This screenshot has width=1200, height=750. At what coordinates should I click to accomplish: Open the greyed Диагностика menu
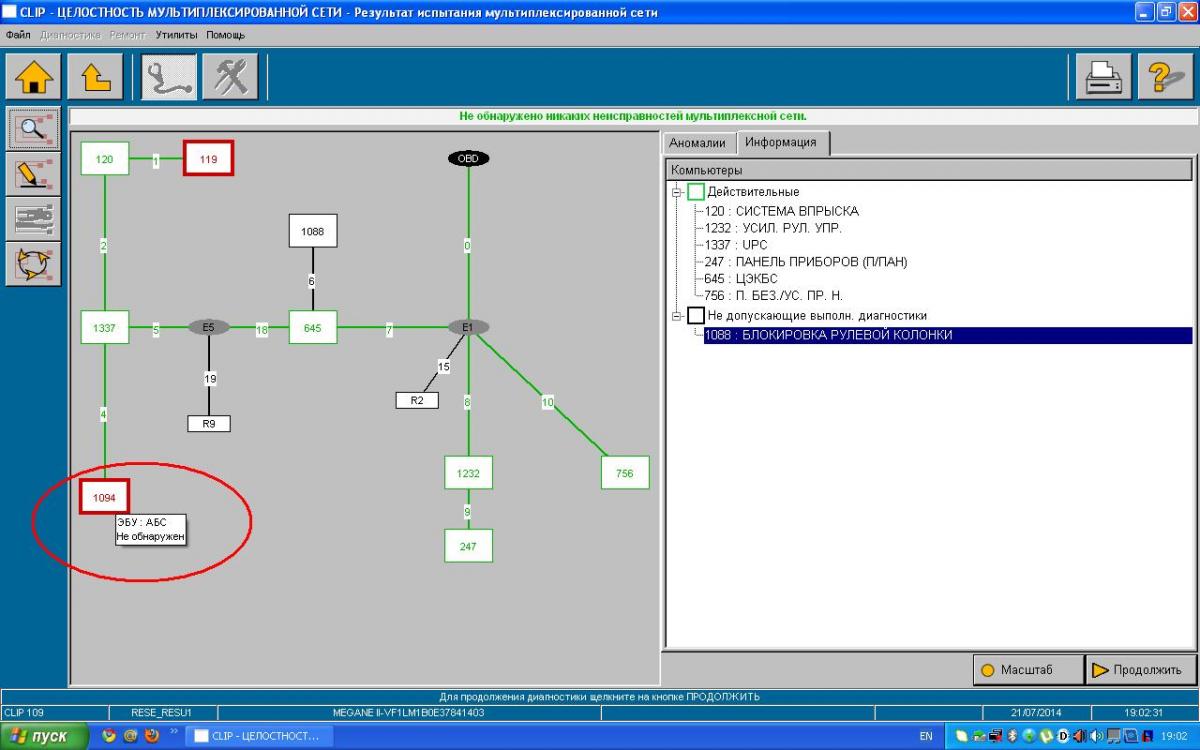(x=70, y=35)
